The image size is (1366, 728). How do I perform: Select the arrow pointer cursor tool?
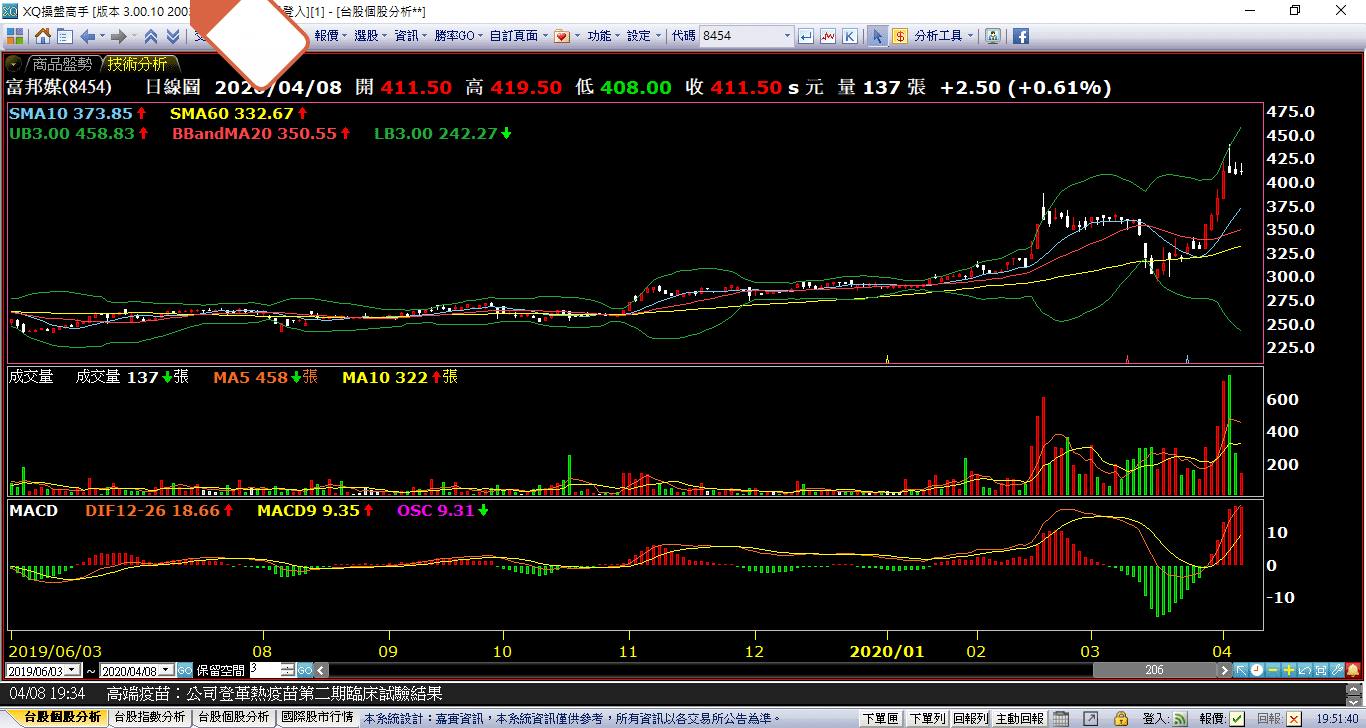point(877,36)
